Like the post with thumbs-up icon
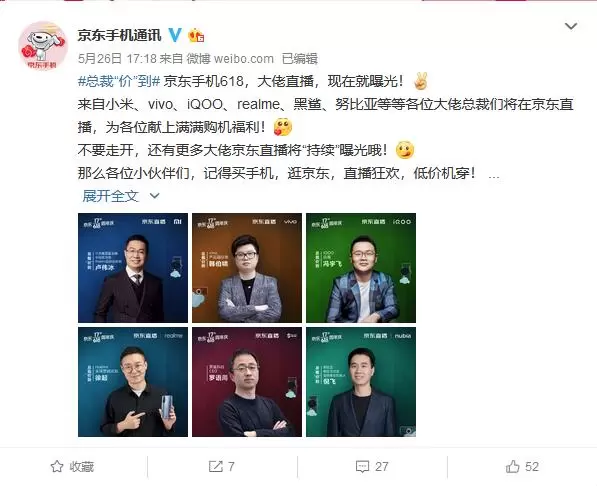This screenshot has width=597, height=486. [512, 466]
